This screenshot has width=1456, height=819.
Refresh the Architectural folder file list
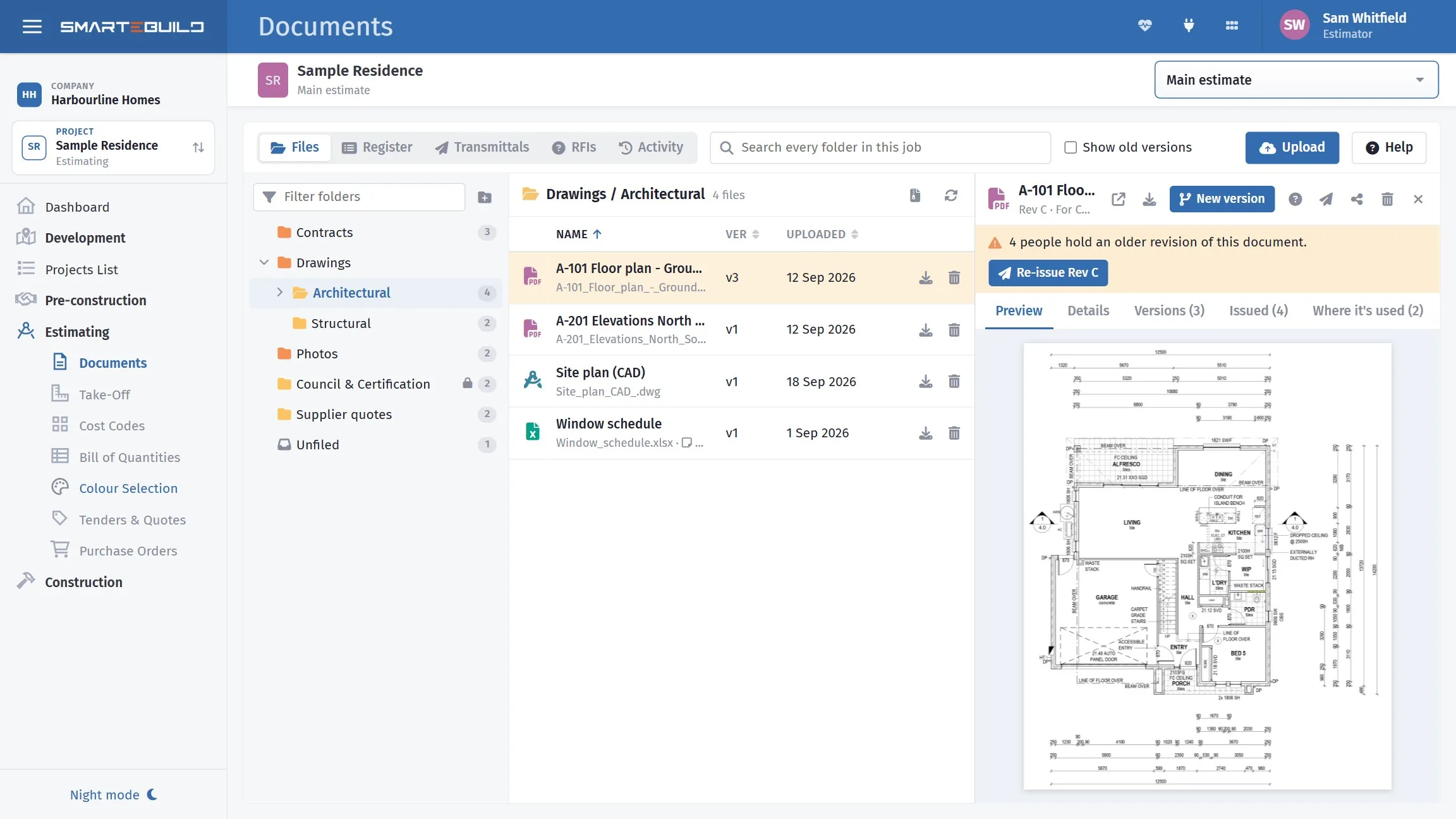950,195
